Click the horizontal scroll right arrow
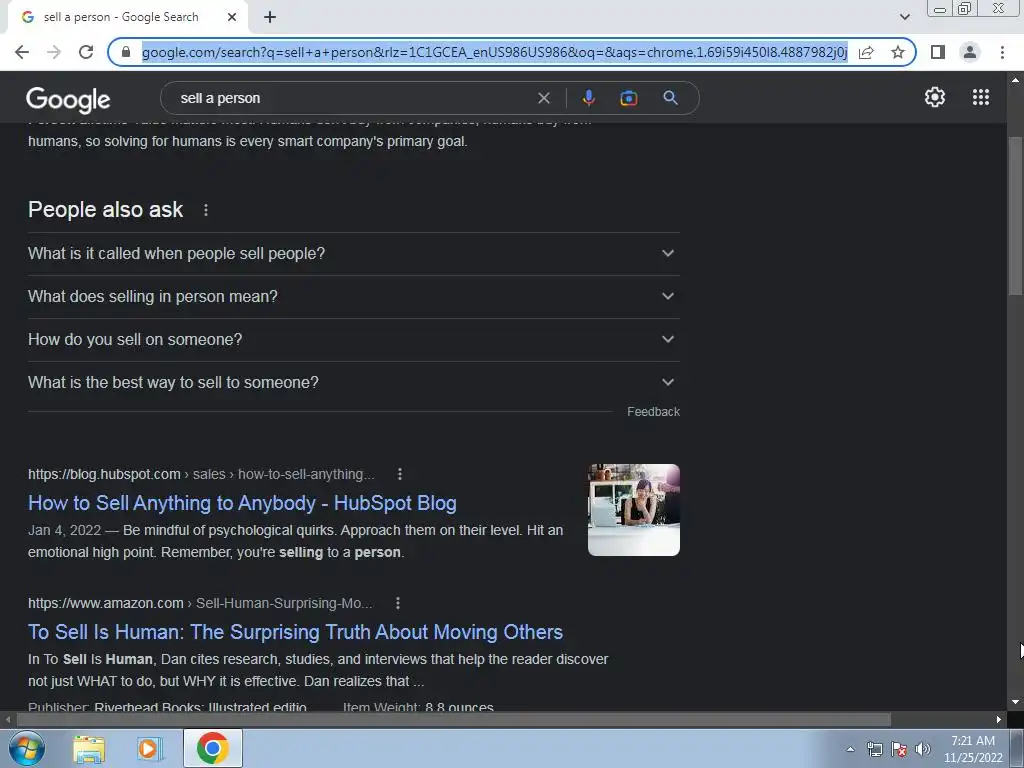The image size is (1024, 768). (x=999, y=720)
